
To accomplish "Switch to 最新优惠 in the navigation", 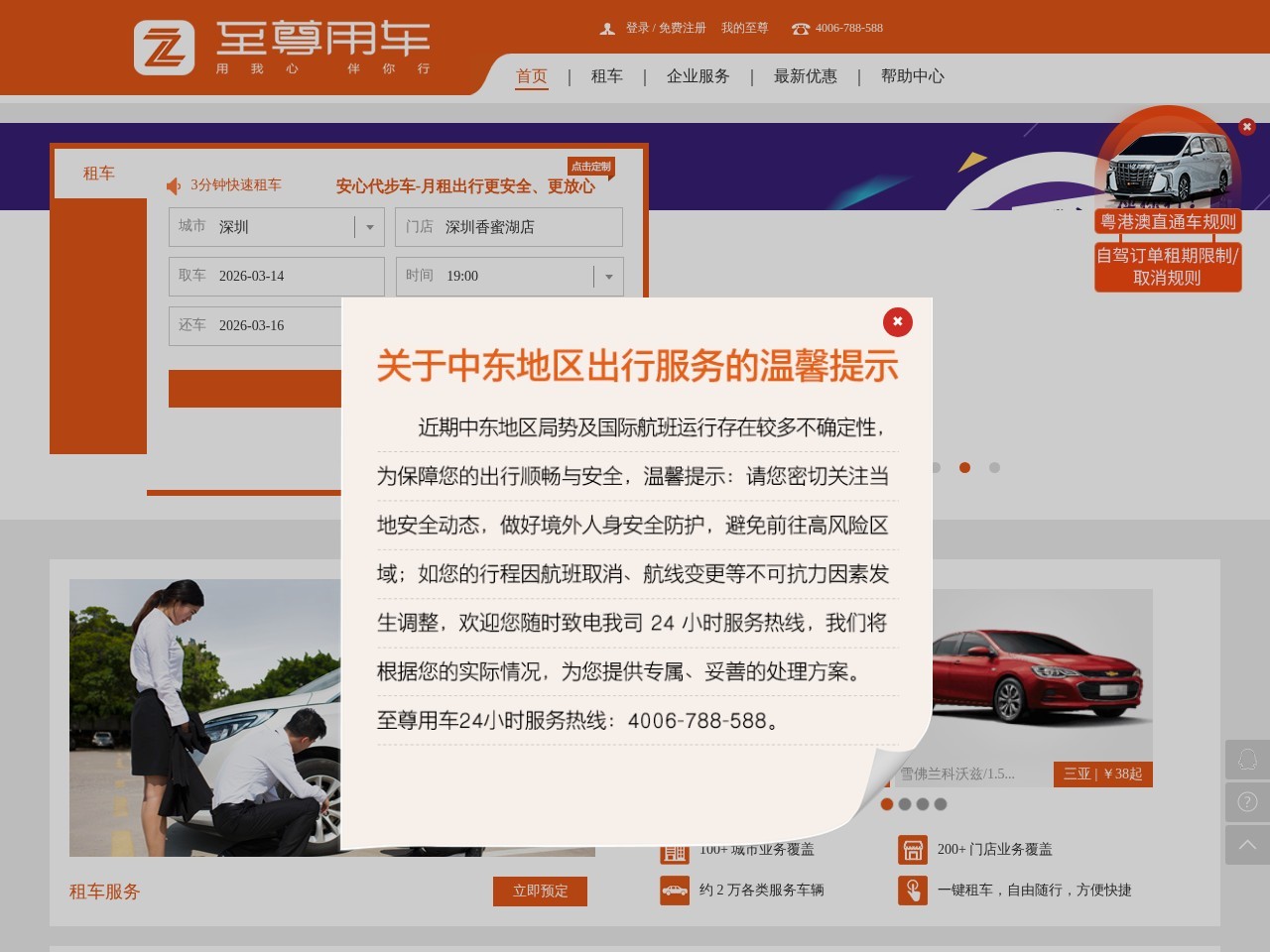I will (x=805, y=76).
